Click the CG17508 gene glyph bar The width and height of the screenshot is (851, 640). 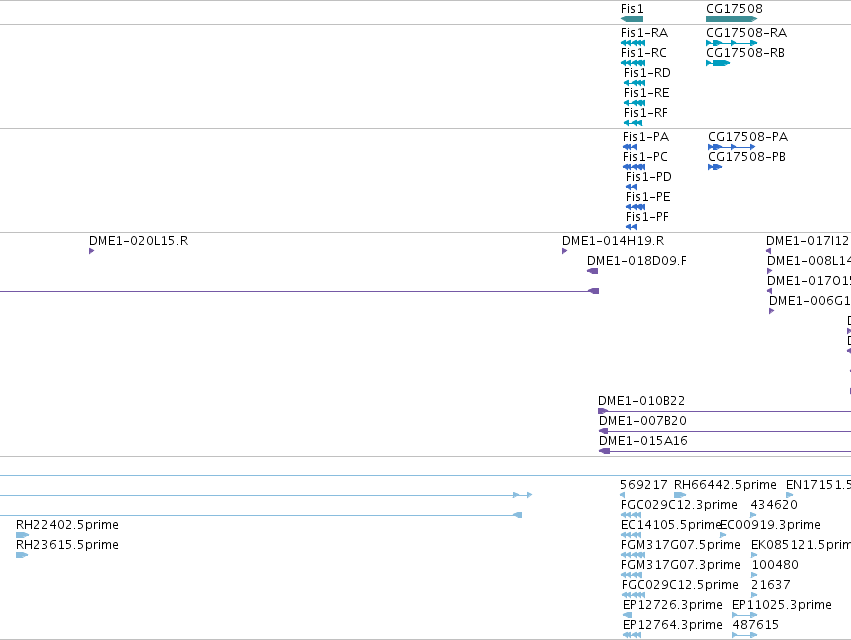[731, 19]
